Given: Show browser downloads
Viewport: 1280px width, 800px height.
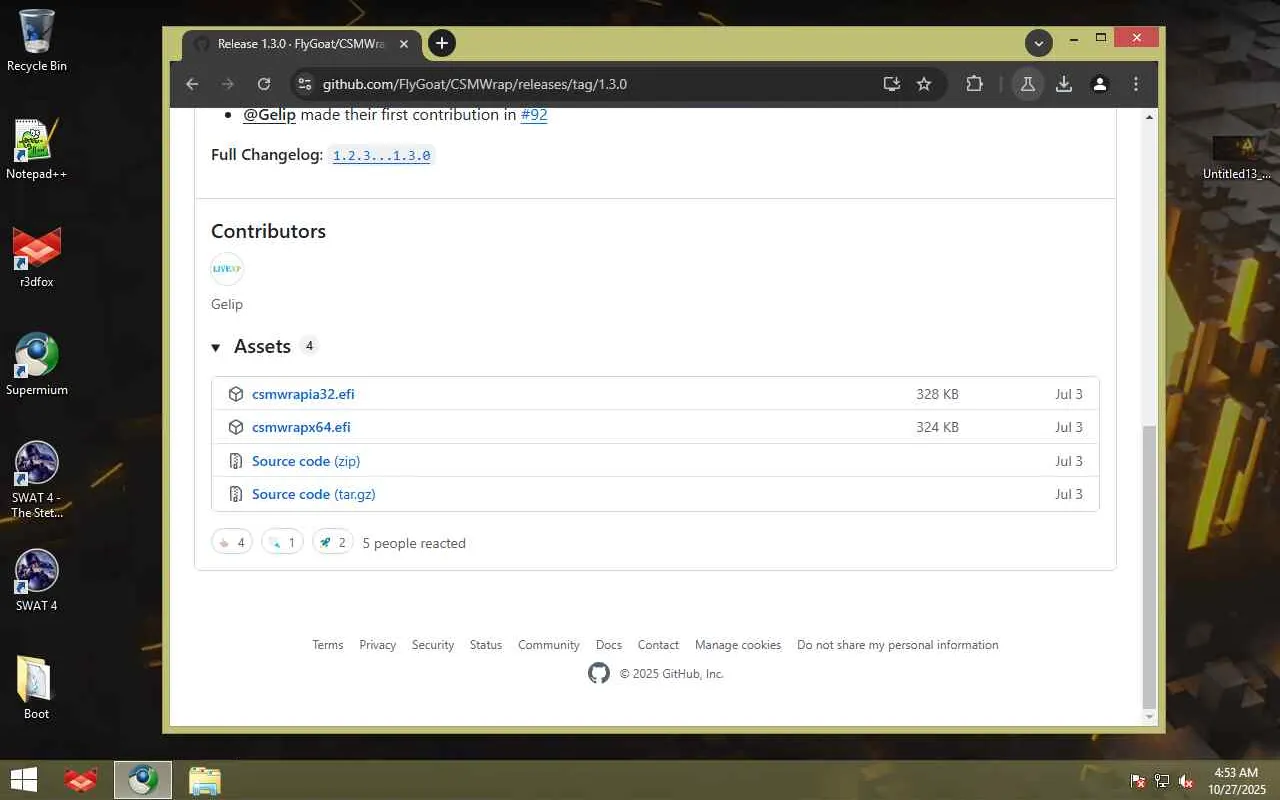Looking at the screenshot, I should point(1064,84).
